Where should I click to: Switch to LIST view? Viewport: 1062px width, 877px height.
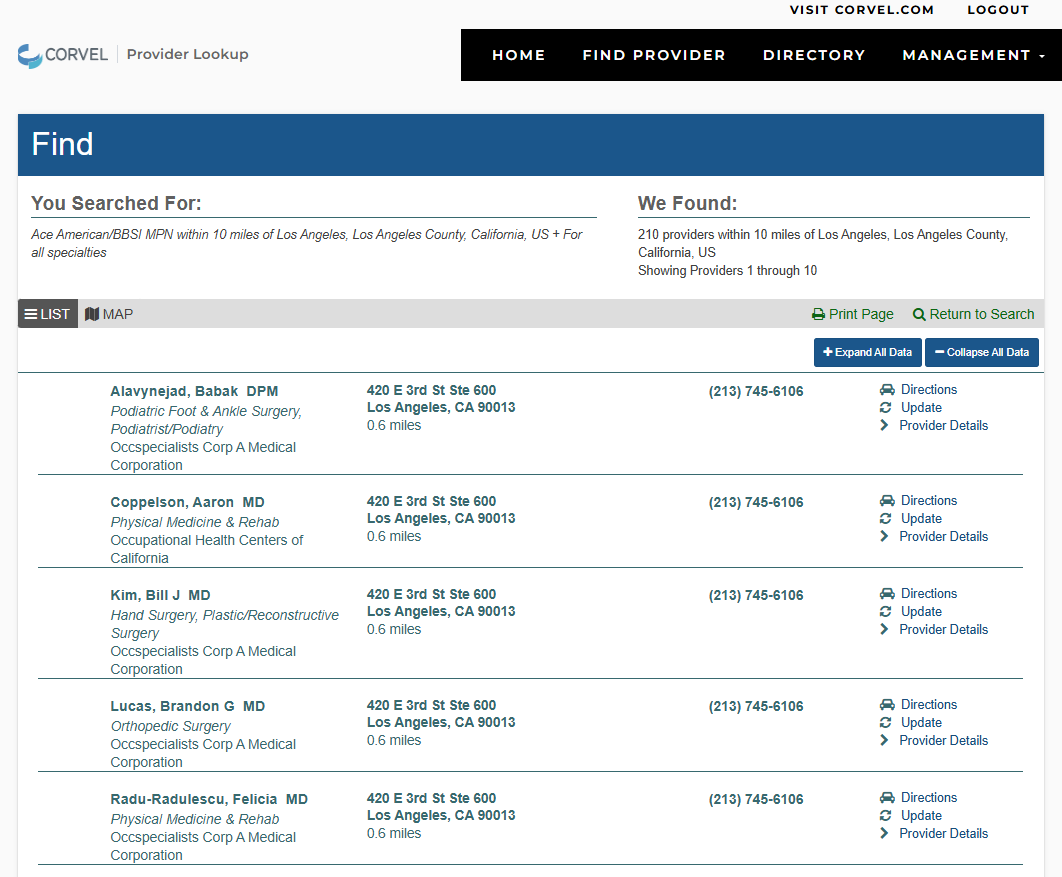pyautogui.click(x=47, y=314)
